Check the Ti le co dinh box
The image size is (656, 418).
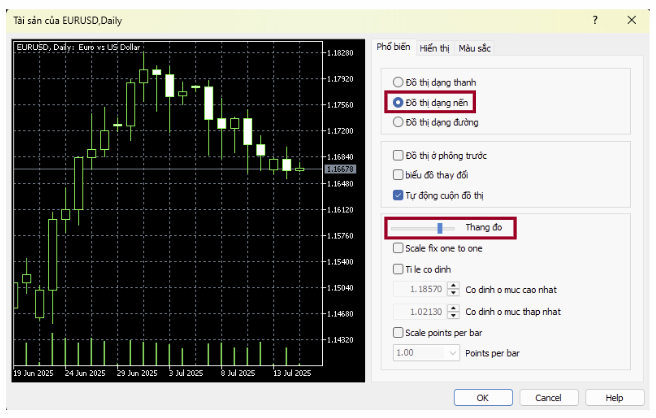tap(398, 268)
